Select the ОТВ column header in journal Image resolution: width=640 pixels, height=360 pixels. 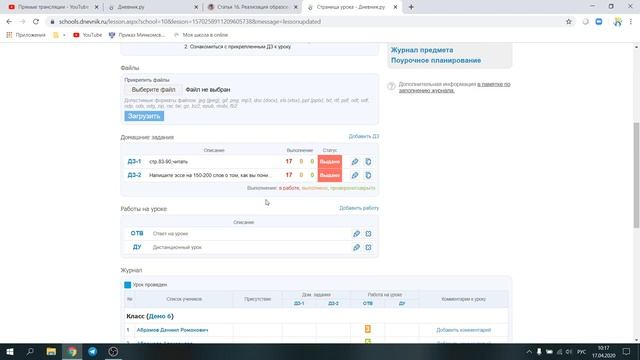pos(367,304)
